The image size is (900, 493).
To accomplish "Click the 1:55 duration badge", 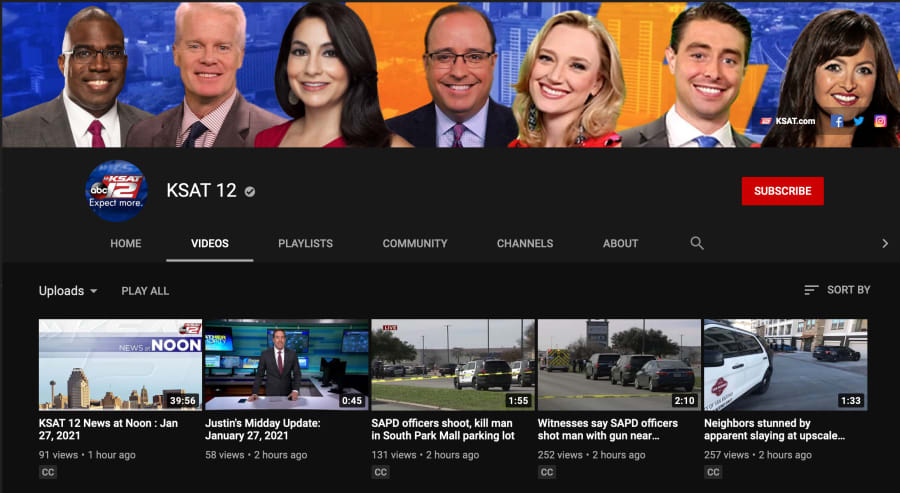I will pos(518,401).
